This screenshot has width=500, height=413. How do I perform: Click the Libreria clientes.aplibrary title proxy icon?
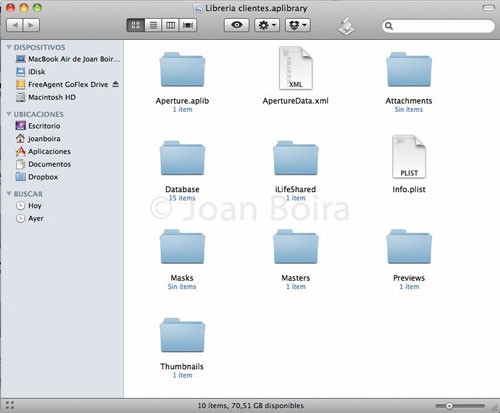point(198,8)
